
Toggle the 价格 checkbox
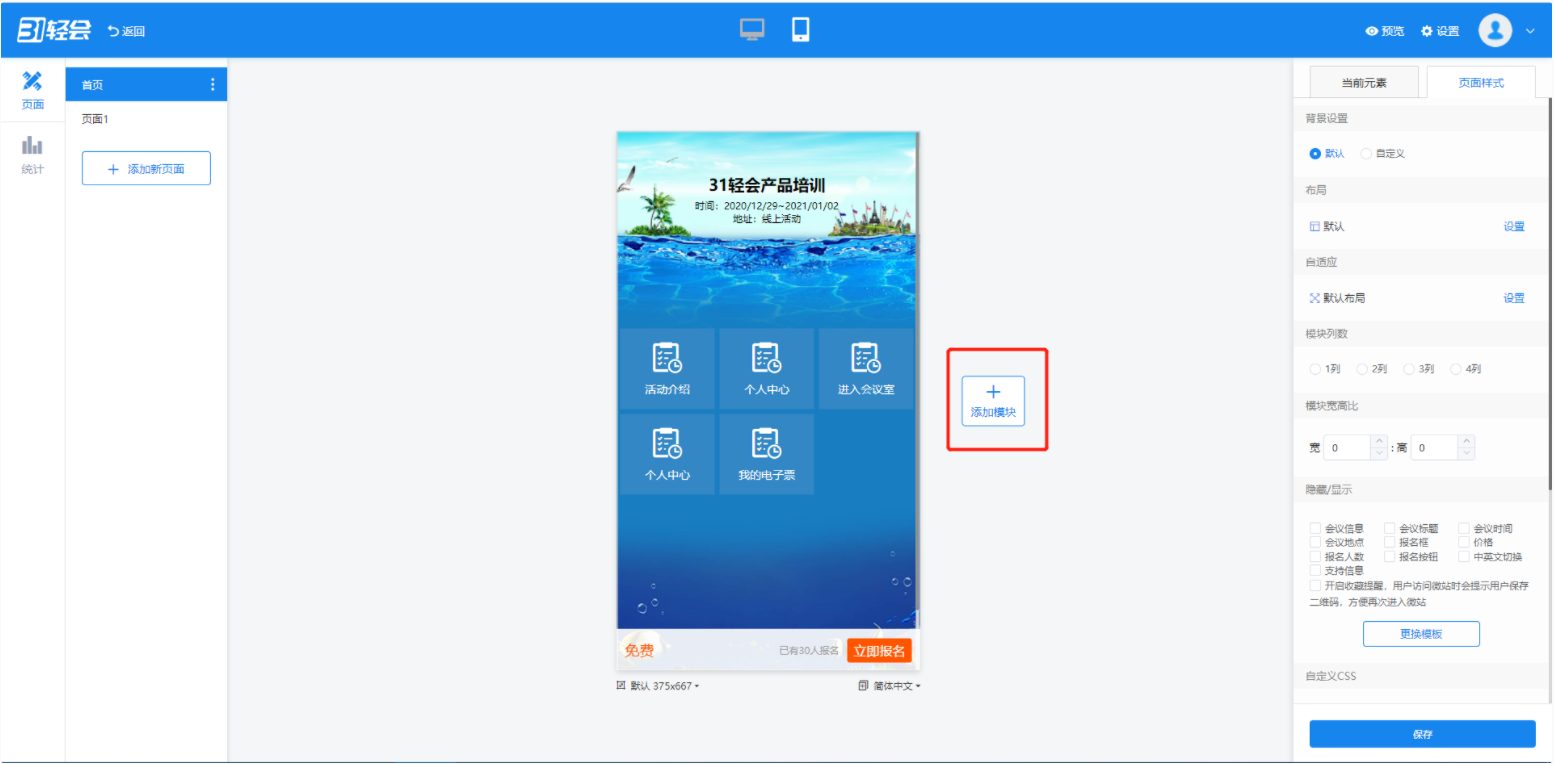click(1463, 542)
